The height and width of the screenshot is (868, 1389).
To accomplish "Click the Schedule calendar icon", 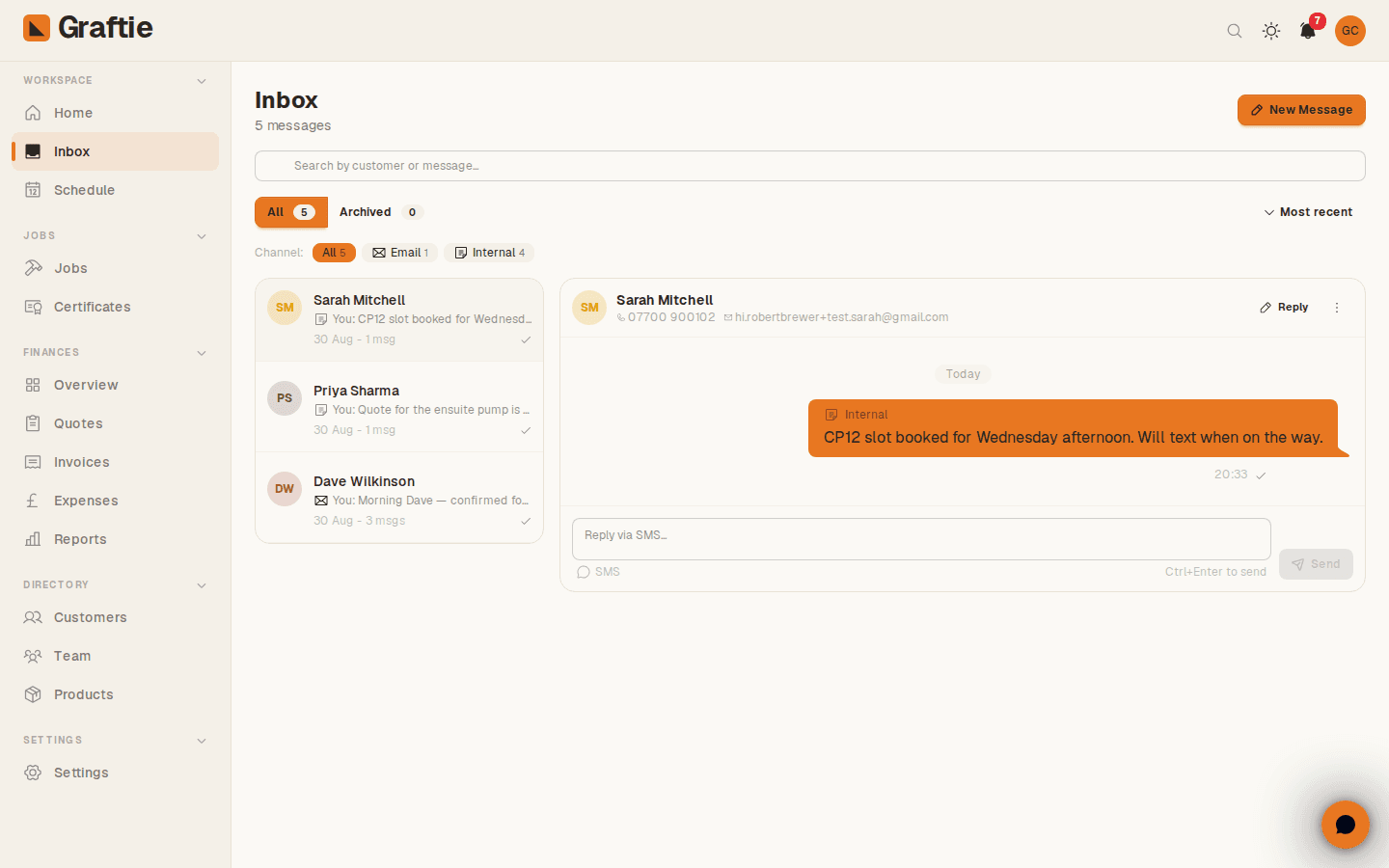I will point(33,190).
